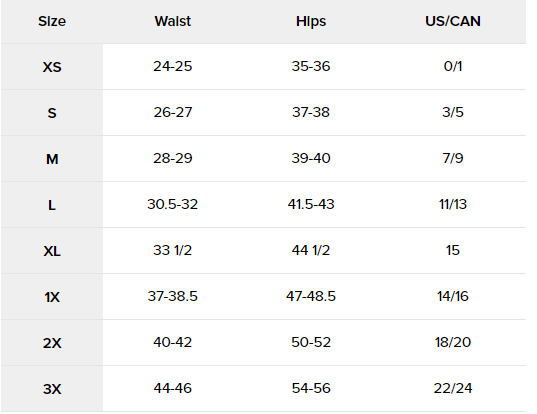537x414 pixels.
Task: Select the US/CAN column header
Action: click(x=453, y=22)
